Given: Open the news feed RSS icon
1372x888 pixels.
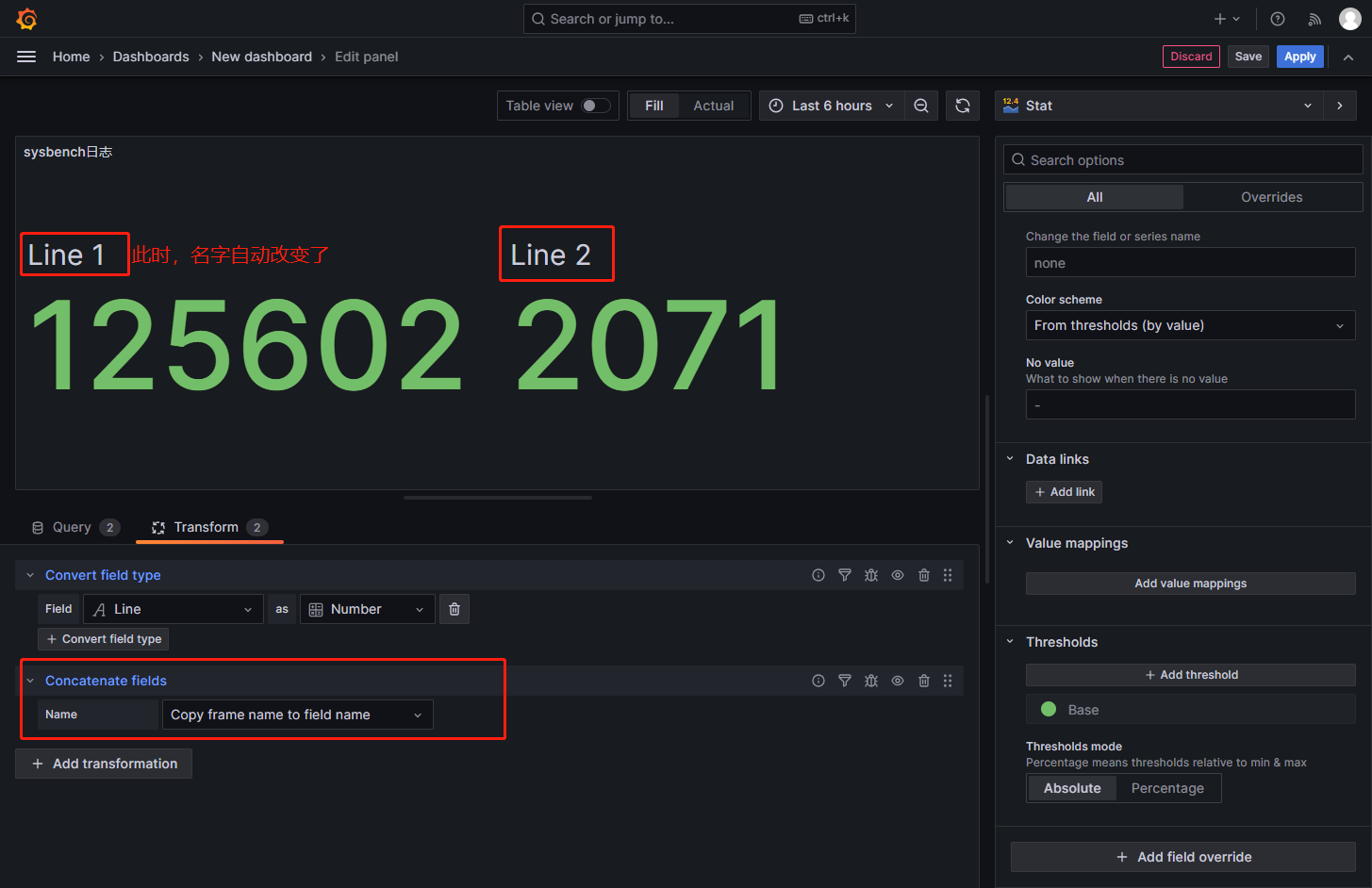Looking at the screenshot, I should (1314, 19).
